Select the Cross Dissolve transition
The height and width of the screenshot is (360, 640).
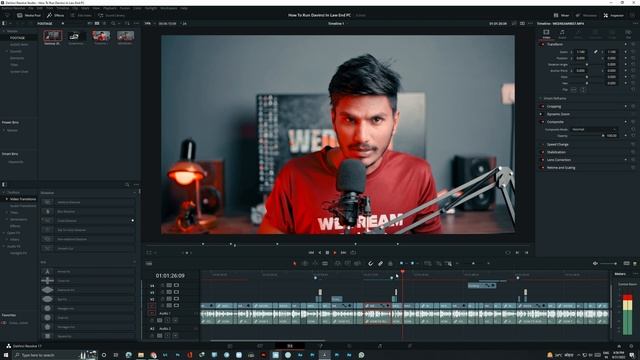[88, 221]
